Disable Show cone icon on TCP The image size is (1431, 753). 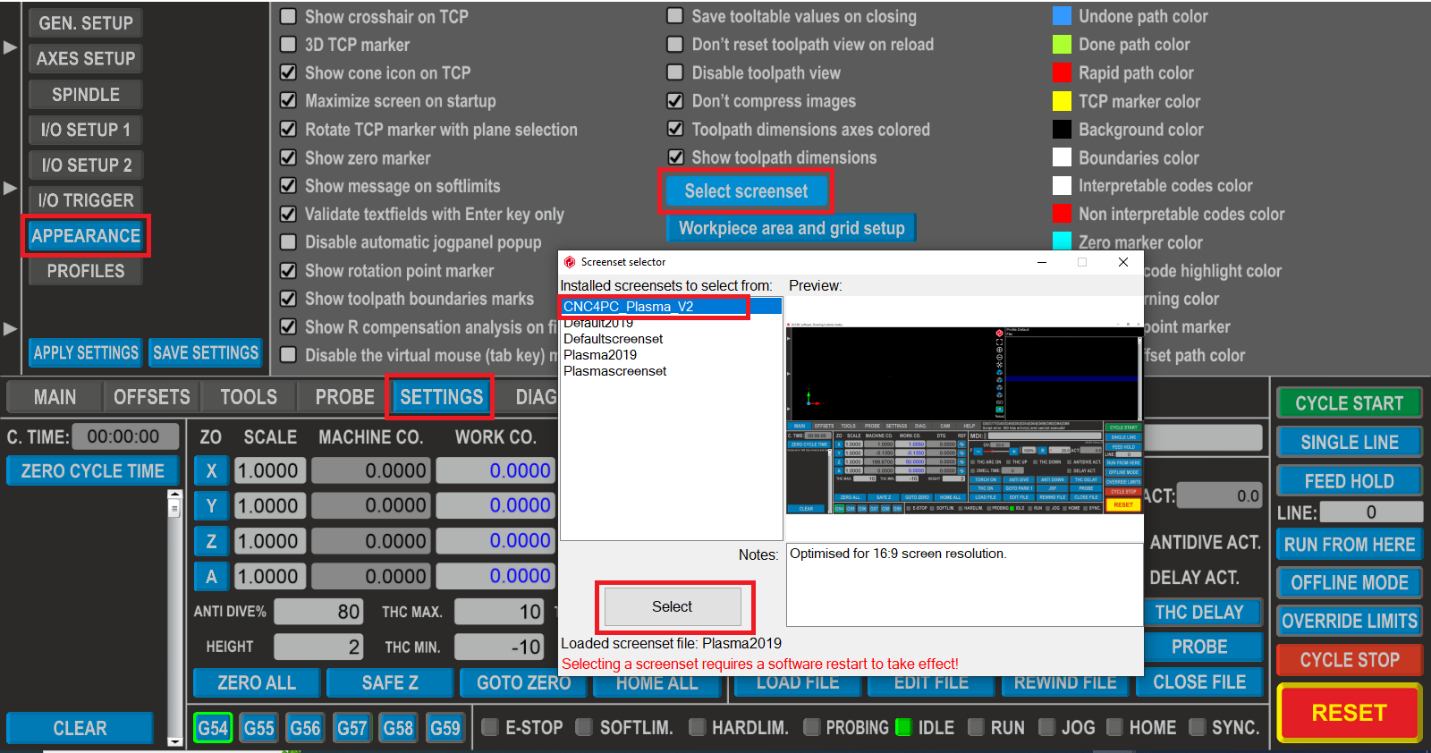click(288, 72)
